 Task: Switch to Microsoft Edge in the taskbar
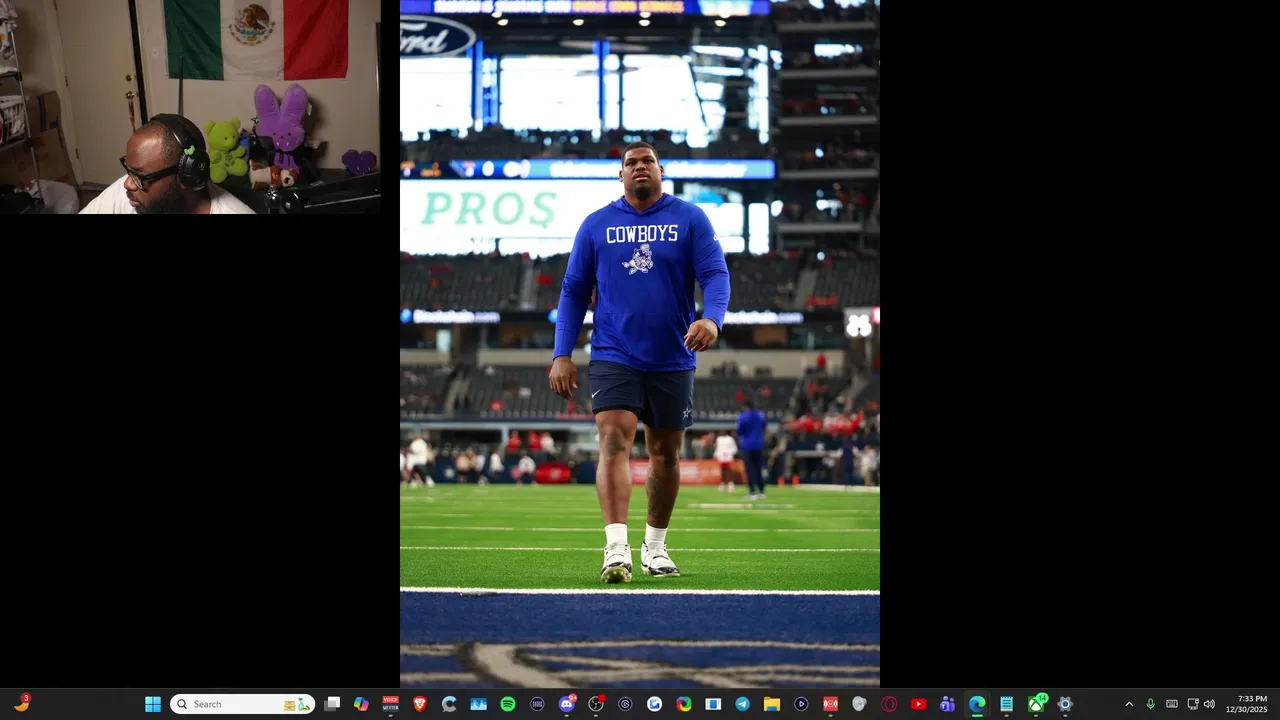pyautogui.click(x=977, y=704)
